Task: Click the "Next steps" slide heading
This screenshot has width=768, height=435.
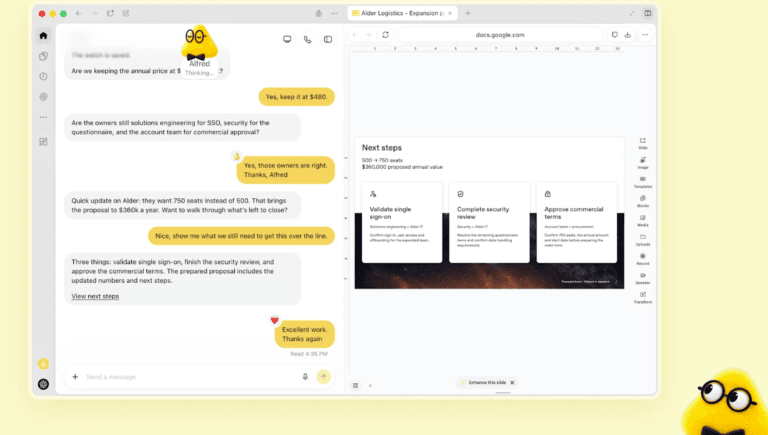Action: pos(382,147)
